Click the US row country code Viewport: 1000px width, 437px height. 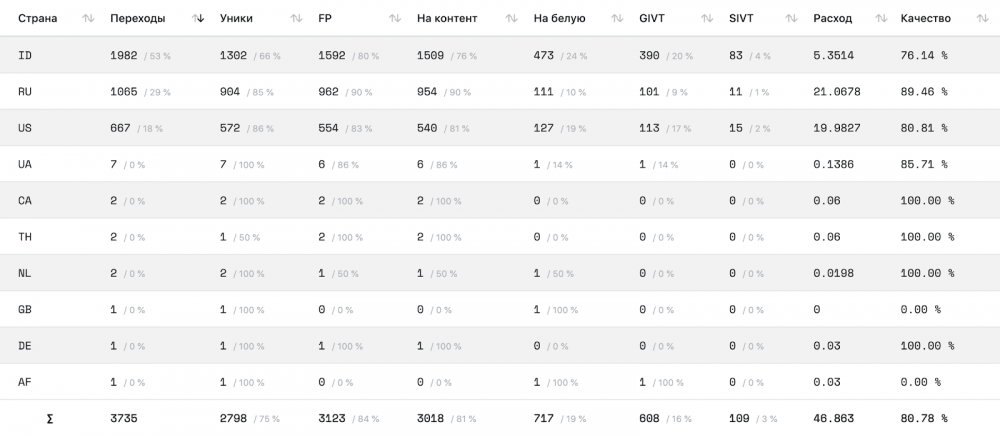click(25, 128)
